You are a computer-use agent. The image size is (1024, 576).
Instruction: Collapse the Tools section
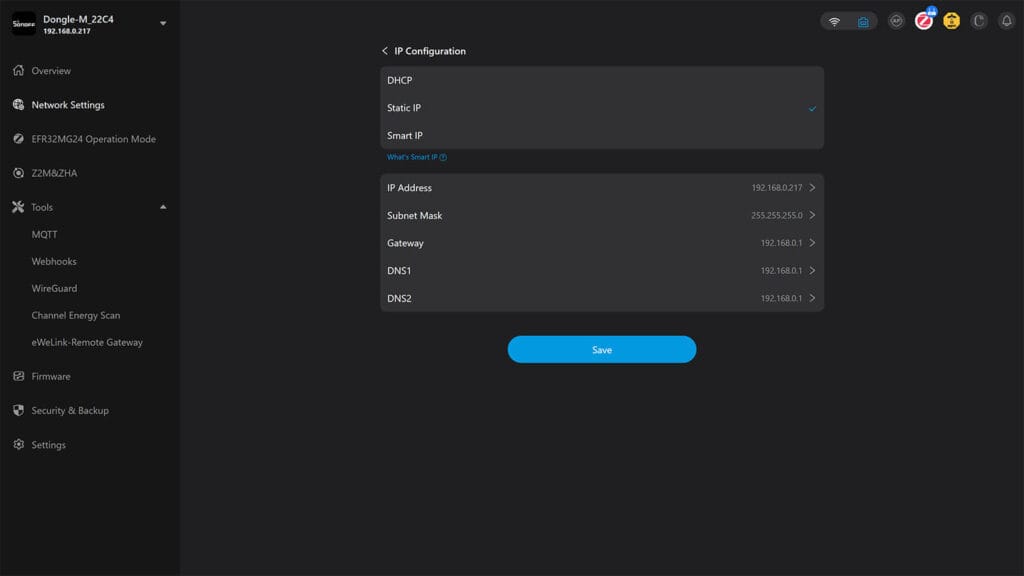[x=162, y=207]
